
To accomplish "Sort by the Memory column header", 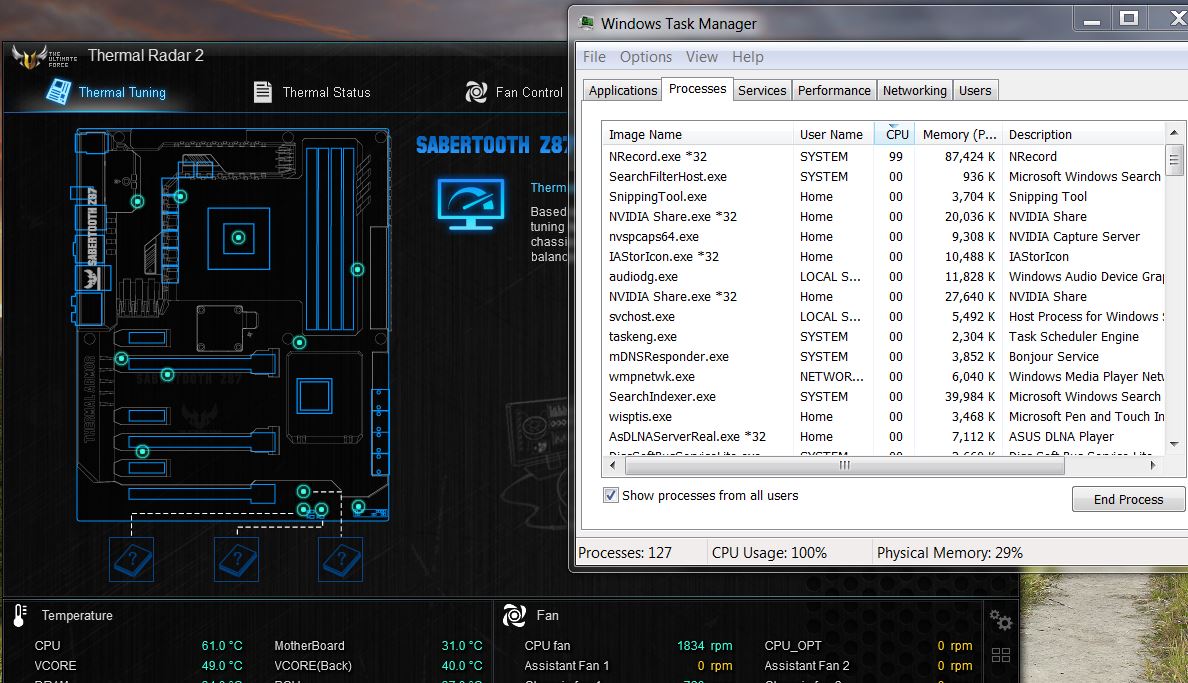I will [958, 134].
